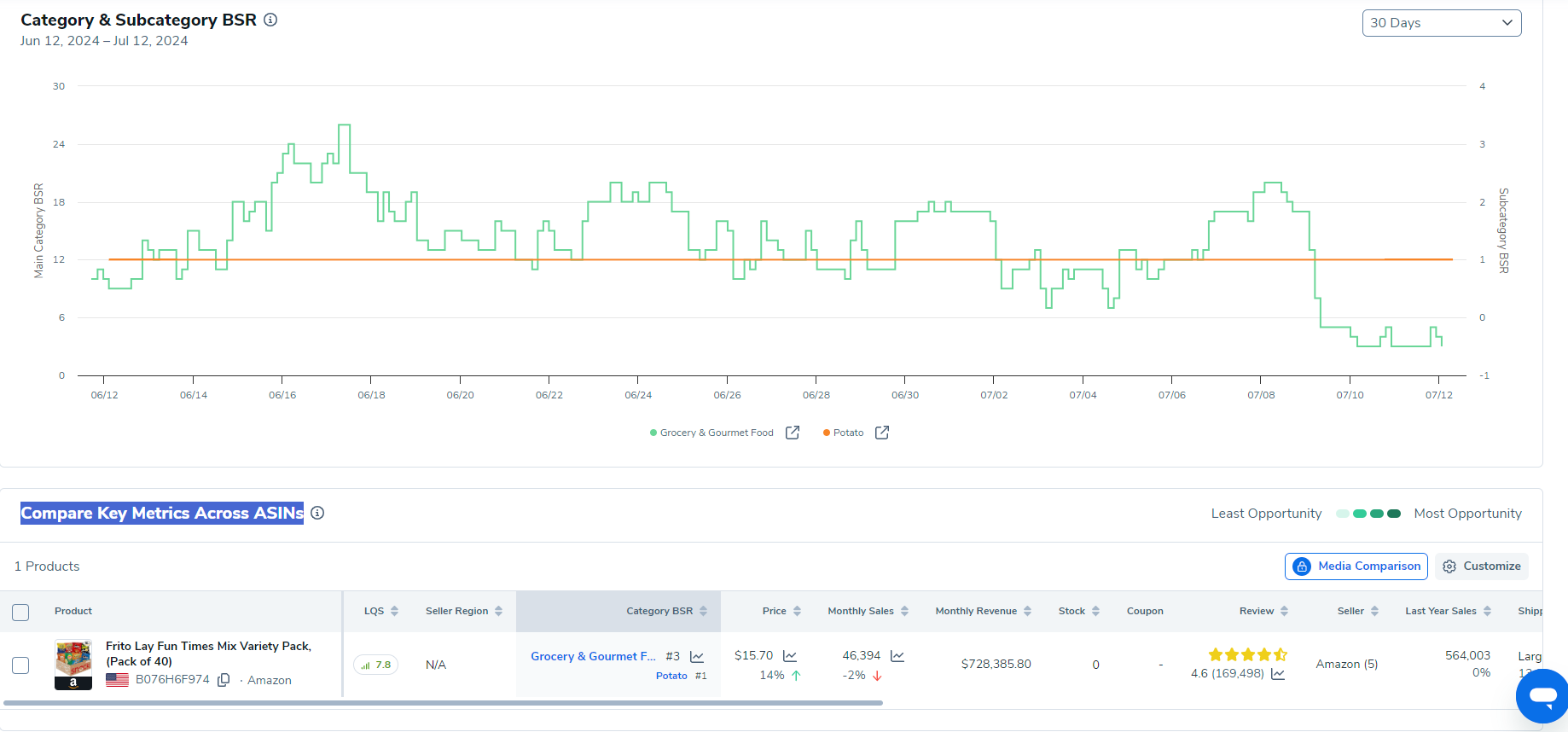Click the US flag marketplace icon
Viewport: 1568px width, 732px height.
click(x=117, y=680)
